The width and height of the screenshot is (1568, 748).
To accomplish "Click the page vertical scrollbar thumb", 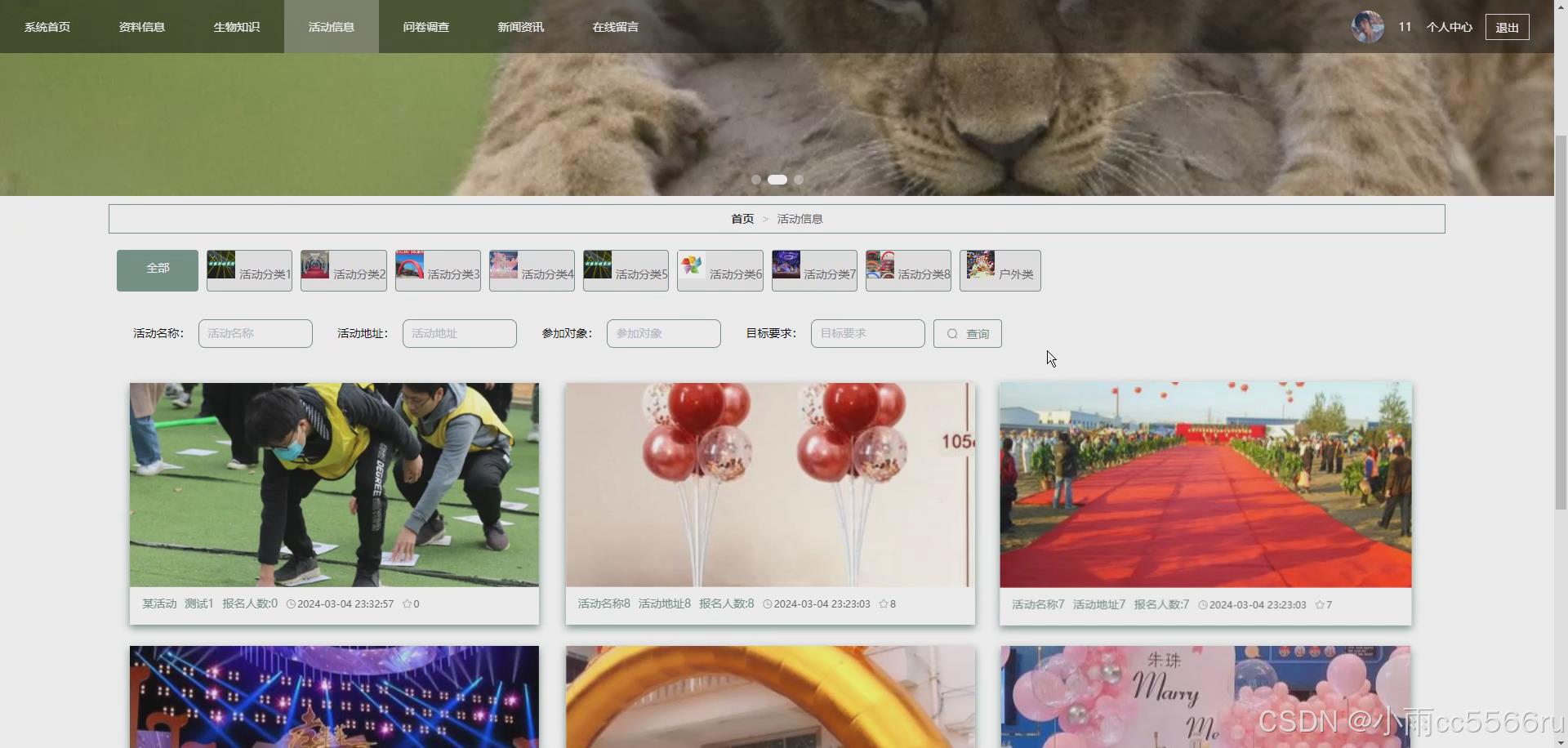I will point(1561,323).
